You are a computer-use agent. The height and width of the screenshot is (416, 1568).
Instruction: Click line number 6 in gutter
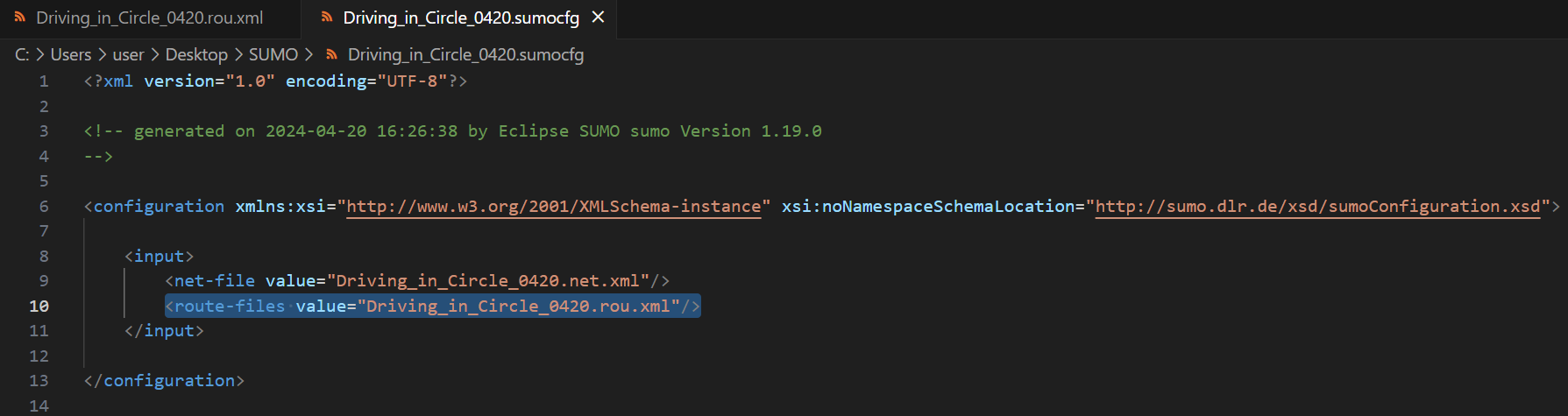tap(44, 206)
